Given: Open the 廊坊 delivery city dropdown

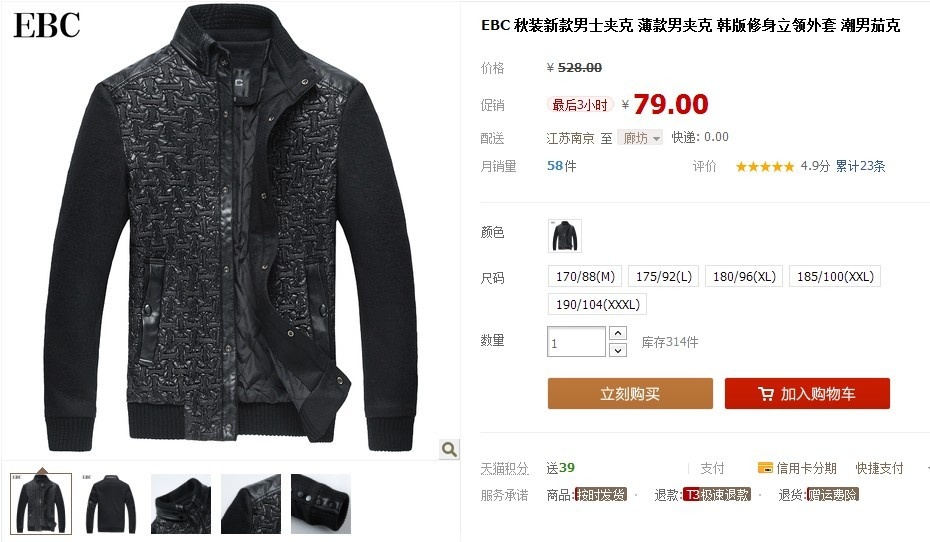Looking at the screenshot, I should tap(640, 138).
